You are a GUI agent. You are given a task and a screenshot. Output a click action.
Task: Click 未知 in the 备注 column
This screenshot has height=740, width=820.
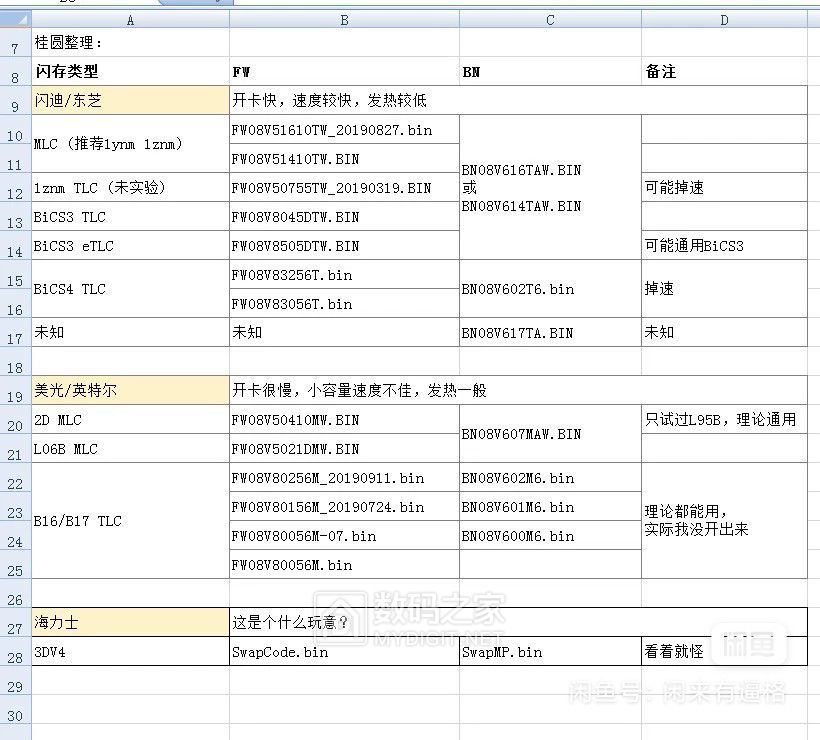pos(724,332)
